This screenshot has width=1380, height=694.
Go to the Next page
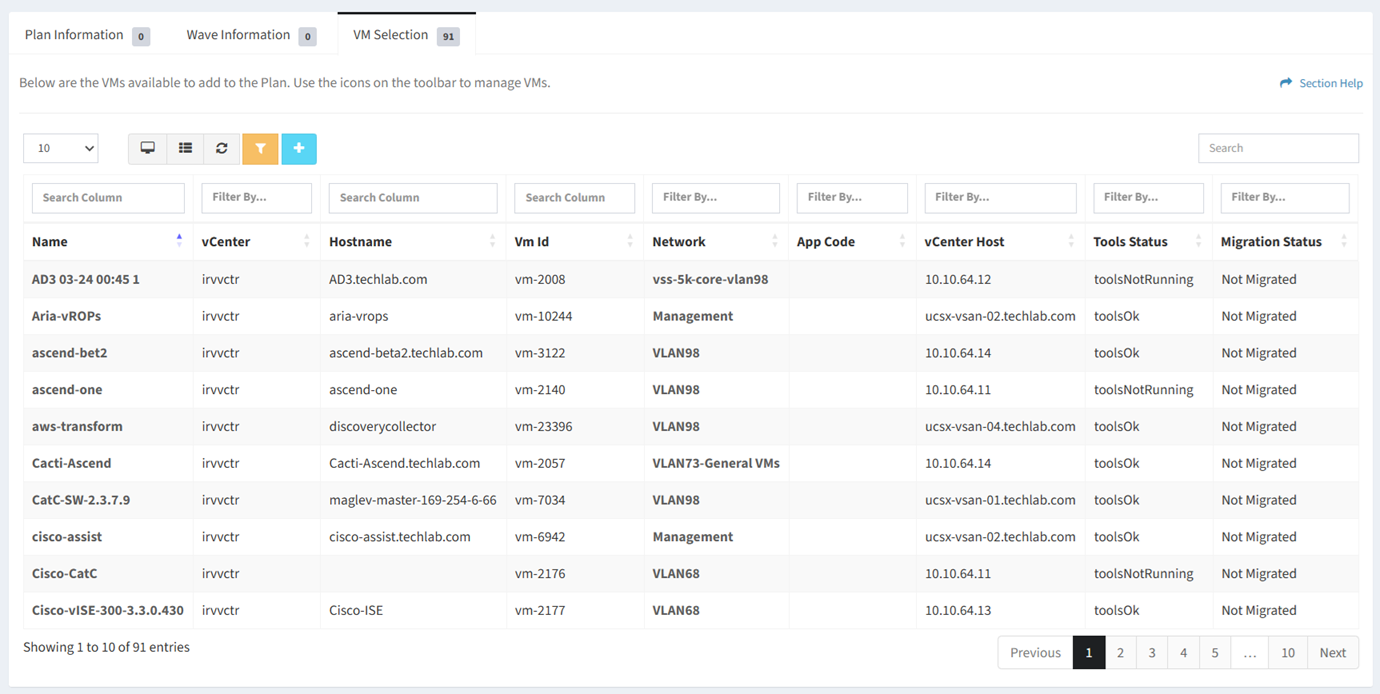click(1332, 652)
